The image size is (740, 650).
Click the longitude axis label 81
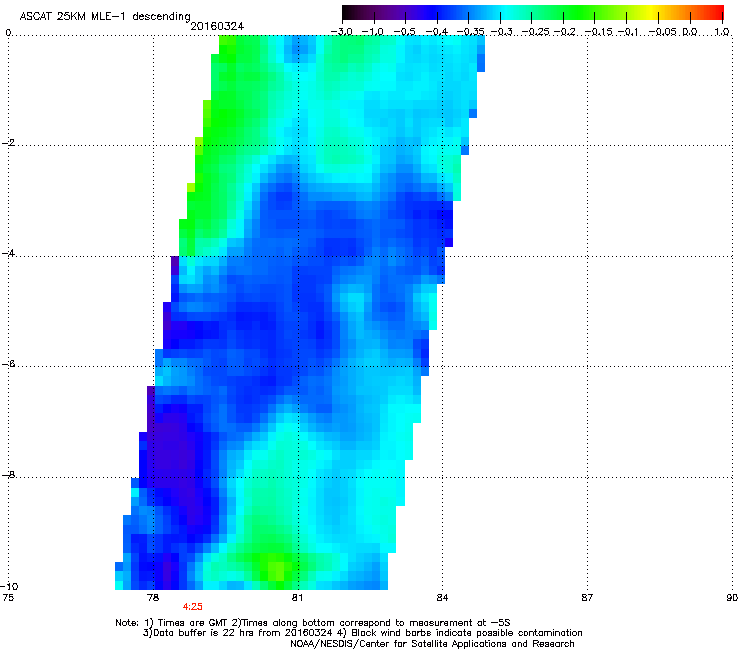click(297, 598)
